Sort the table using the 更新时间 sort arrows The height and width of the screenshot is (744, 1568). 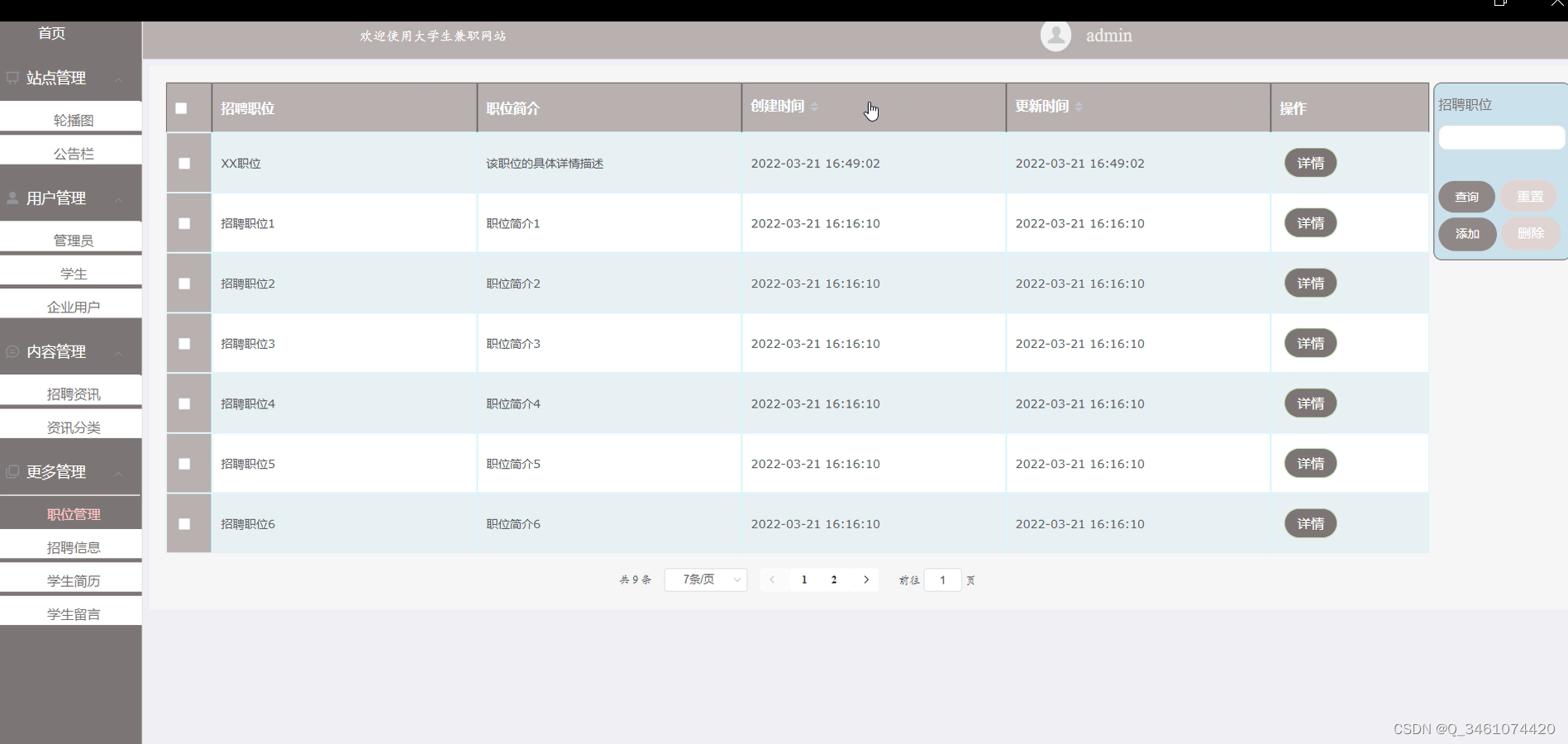point(1079,107)
